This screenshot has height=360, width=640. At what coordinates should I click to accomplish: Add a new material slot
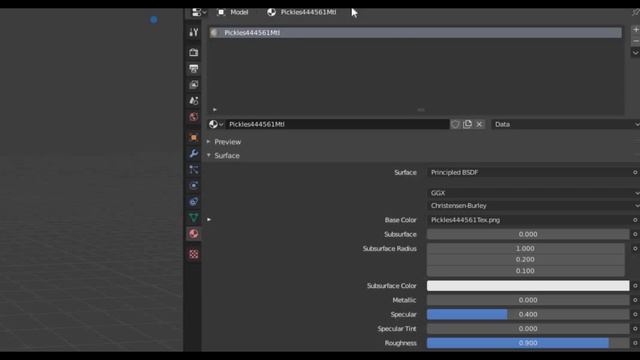[x=636, y=29]
